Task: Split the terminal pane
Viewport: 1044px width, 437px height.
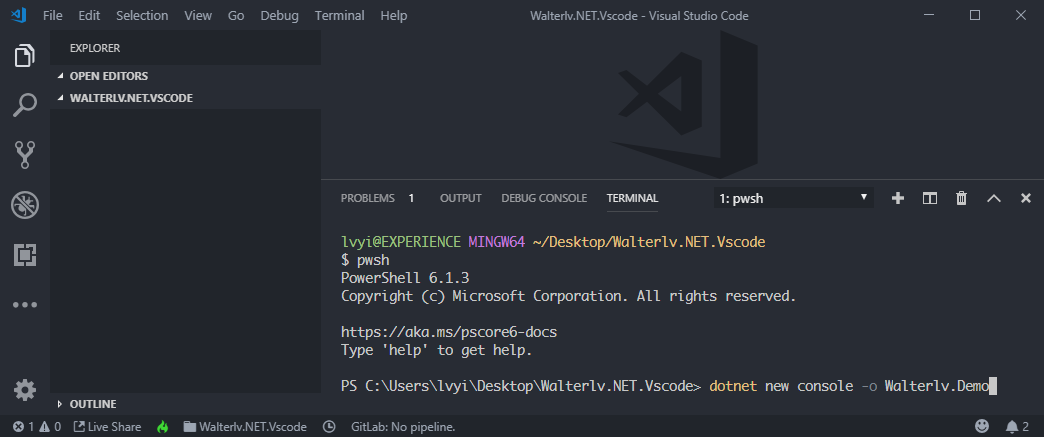Action: pyautogui.click(x=929, y=198)
